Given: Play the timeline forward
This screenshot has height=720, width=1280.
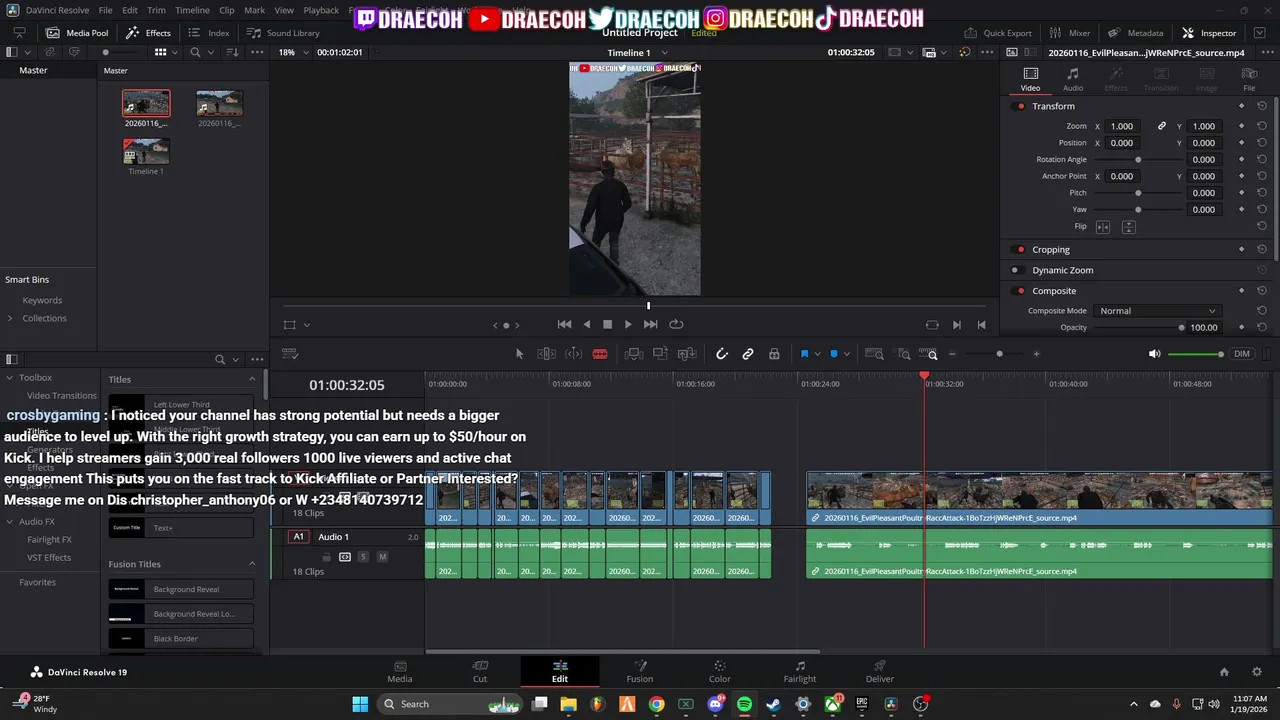Looking at the screenshot, I should click(x=628, y=324).
